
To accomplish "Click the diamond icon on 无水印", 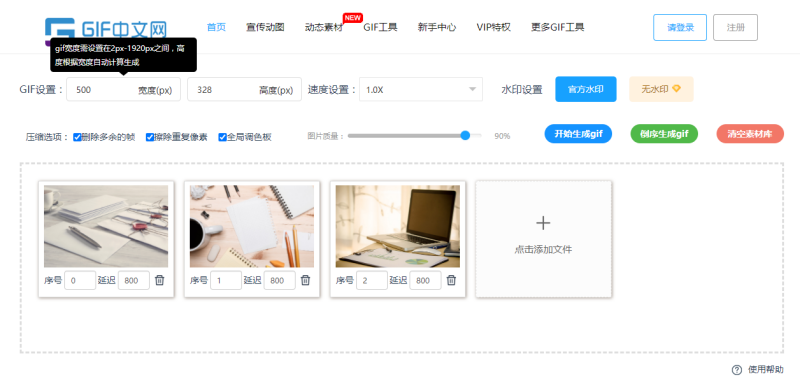I will click(x=677, y=89).
